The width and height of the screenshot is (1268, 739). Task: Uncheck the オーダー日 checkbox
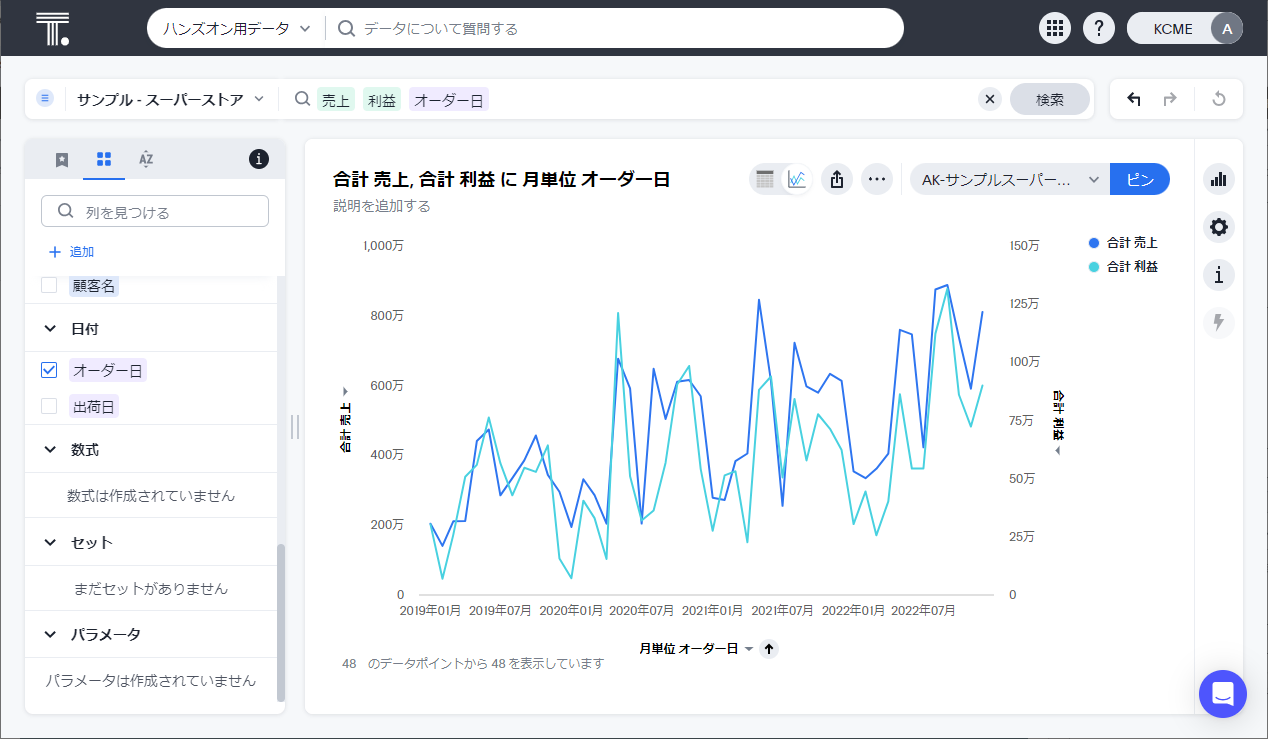[49, 370]
